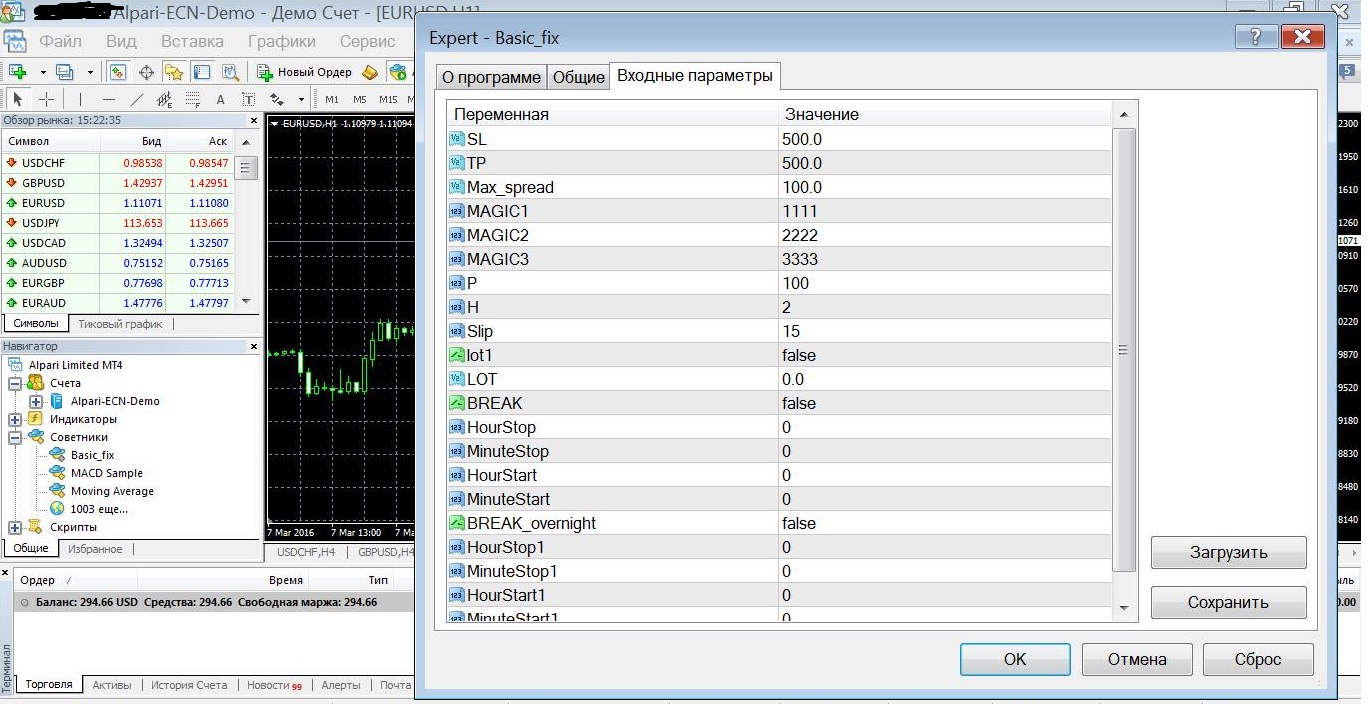Screen dimensions: 1367x704
Task: Switch to the M5 timeframe
Action: tap(360, 99)
